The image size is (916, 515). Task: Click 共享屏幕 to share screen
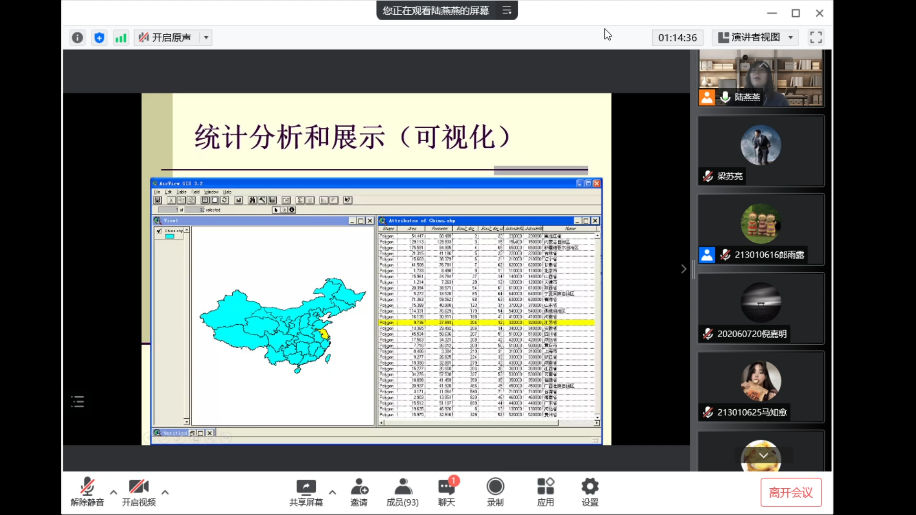306,491
